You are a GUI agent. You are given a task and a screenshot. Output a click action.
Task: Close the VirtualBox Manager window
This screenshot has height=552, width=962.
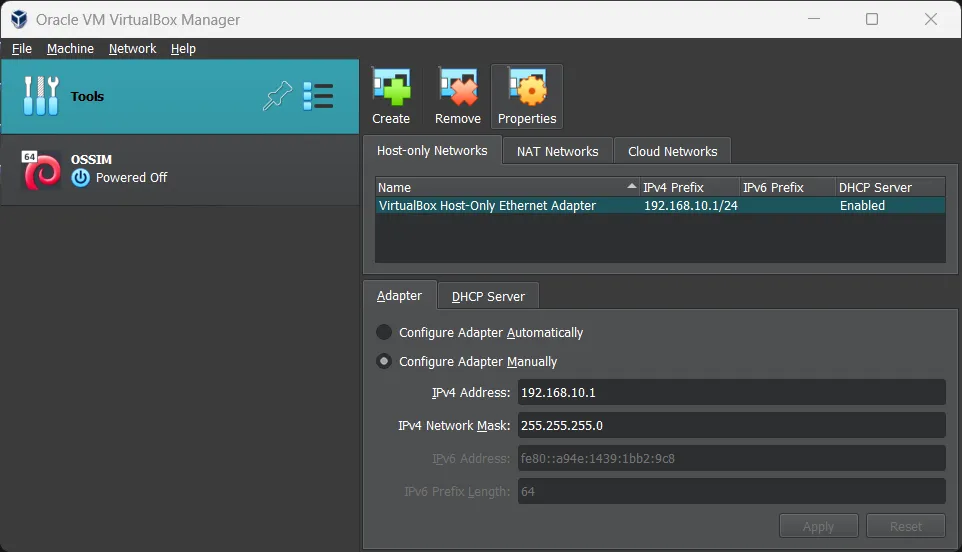pyautogui.click(x=931, y=19)
